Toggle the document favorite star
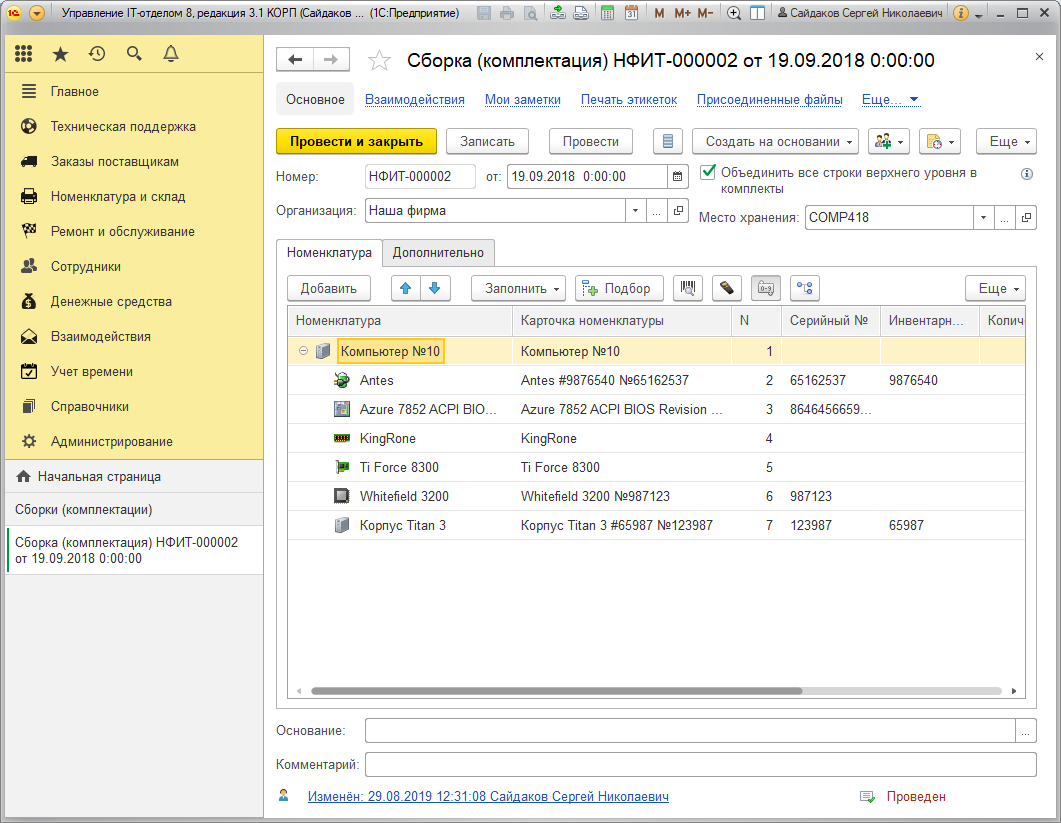 tap(379, 61)
